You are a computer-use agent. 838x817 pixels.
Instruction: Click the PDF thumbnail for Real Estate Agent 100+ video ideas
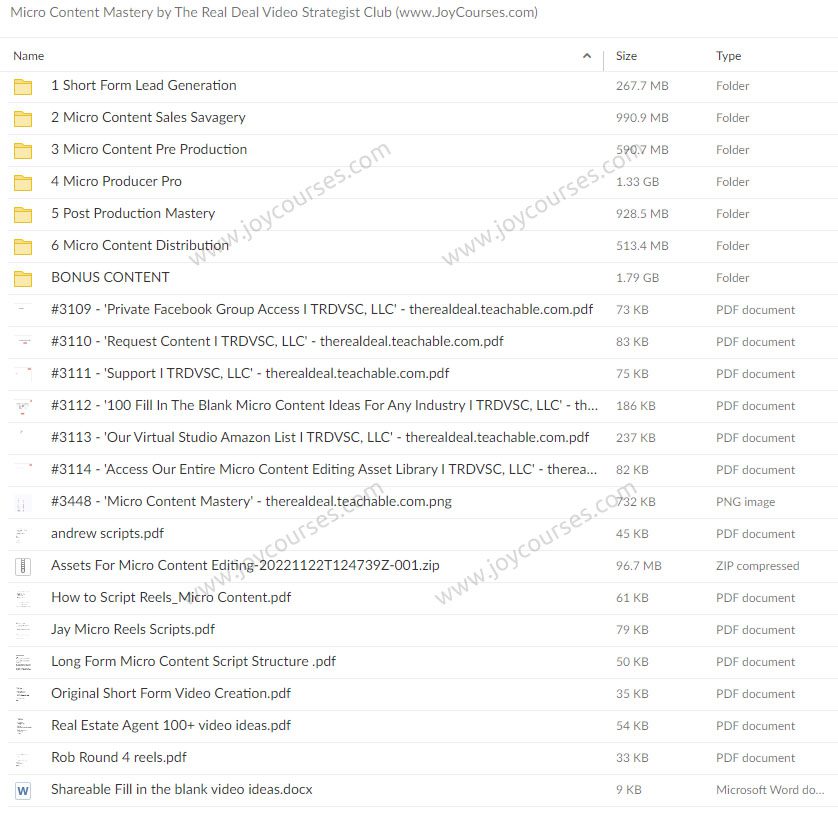click(23, 726)
